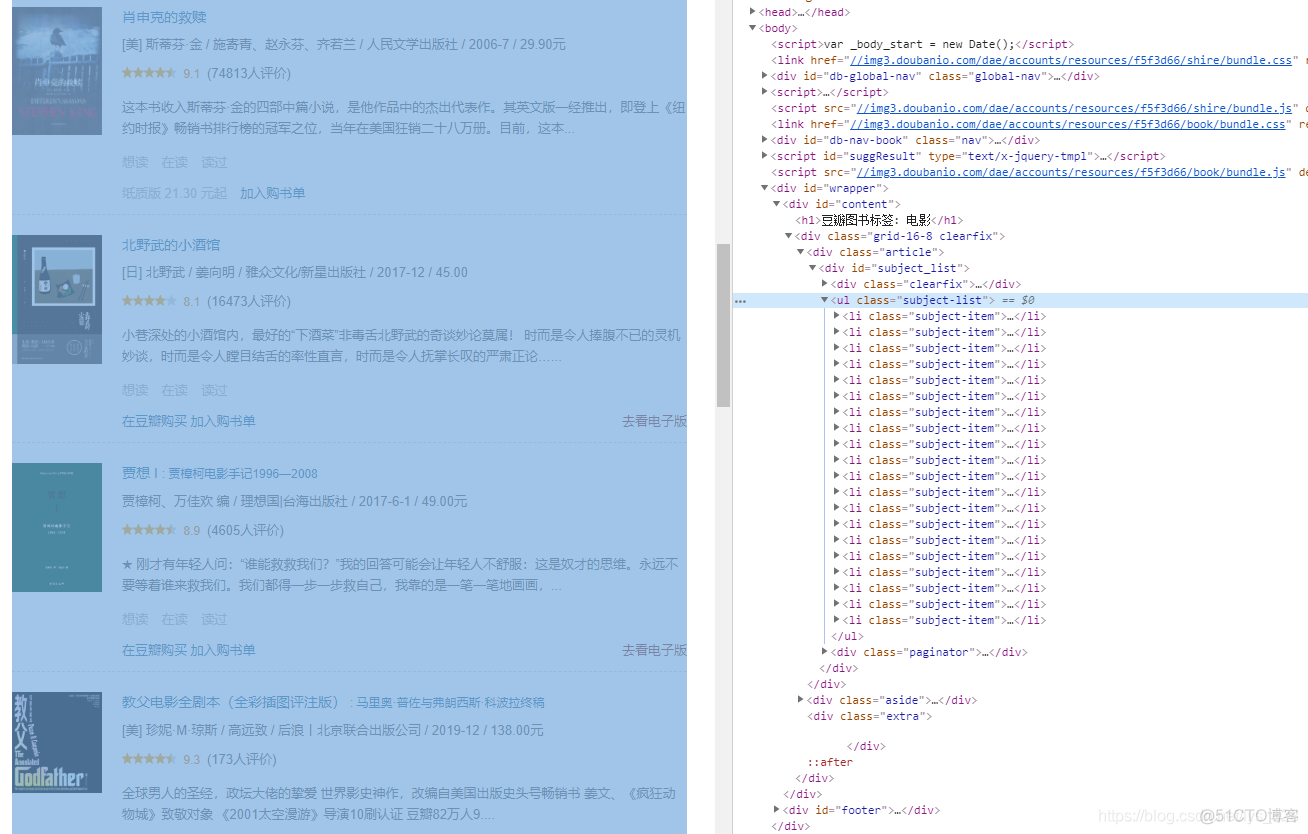Open the book/bundle.js src link
Screen dimensions: 1308x834
1071,172
